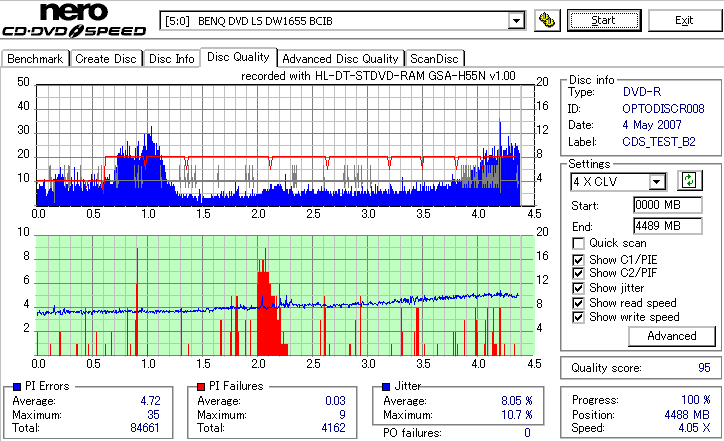
Task: Click the Nero CD-DVD Speed logo
Action: pos(74,19)
